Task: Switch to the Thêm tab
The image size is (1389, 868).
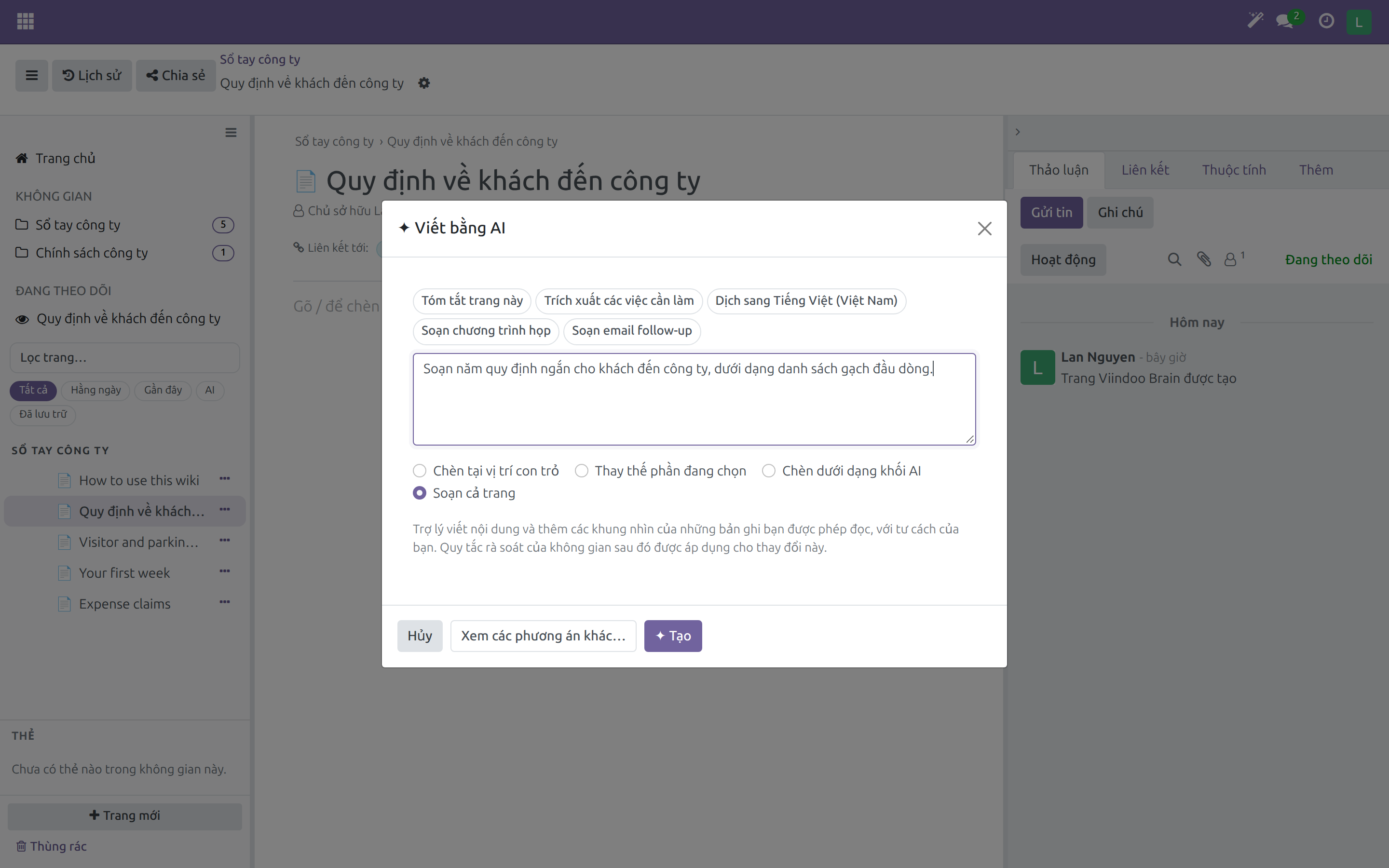Action: [x=1316, y=170]
